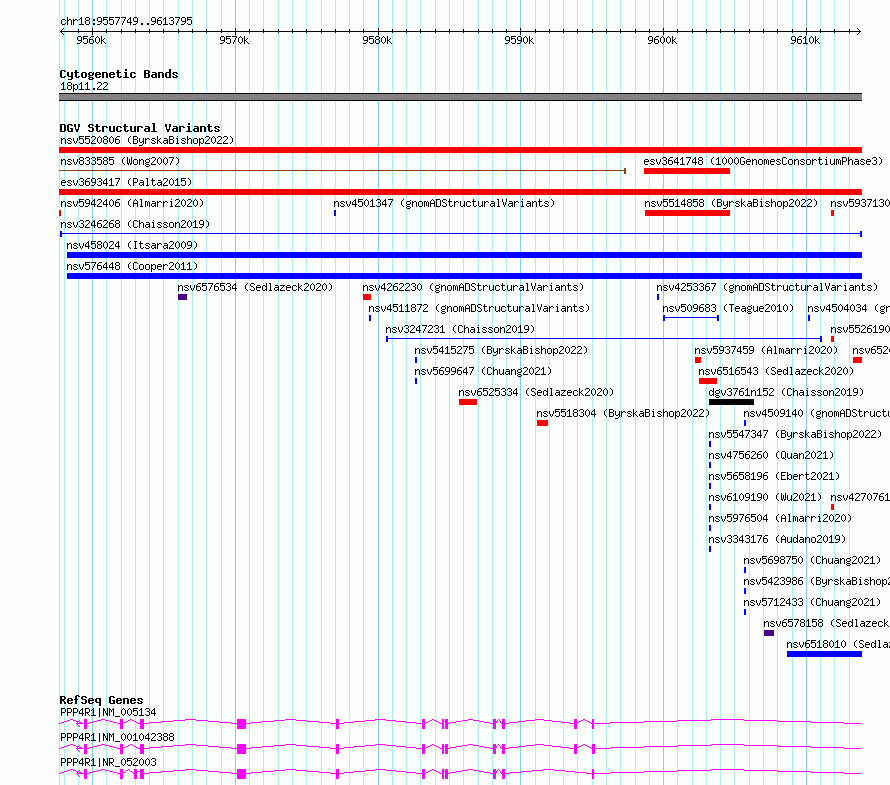Click the purple nsv6578158 variant block
This screenshot has height=785, width=890.
click(769, 633)
